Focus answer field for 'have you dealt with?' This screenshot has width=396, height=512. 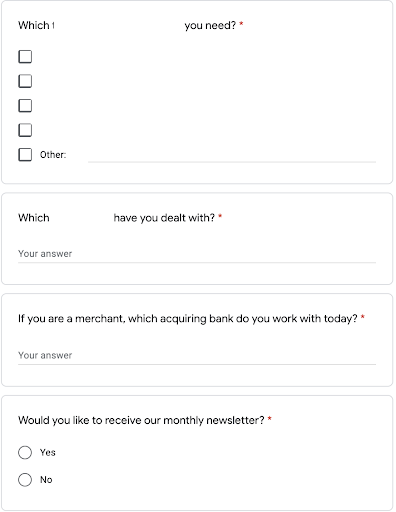click(x=197, y=254)
